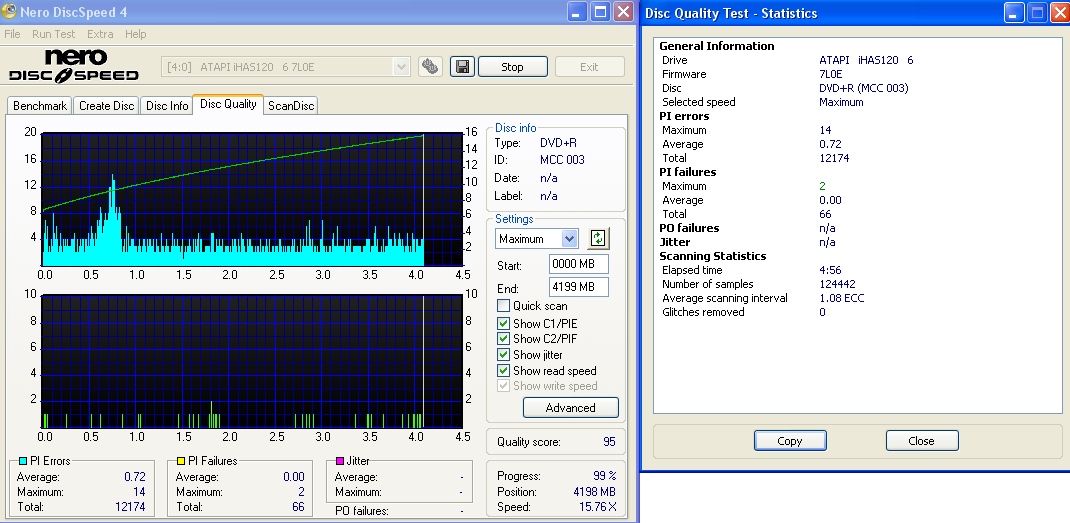Click the End position input field
1070x523 pixels.
coord(578,287)
